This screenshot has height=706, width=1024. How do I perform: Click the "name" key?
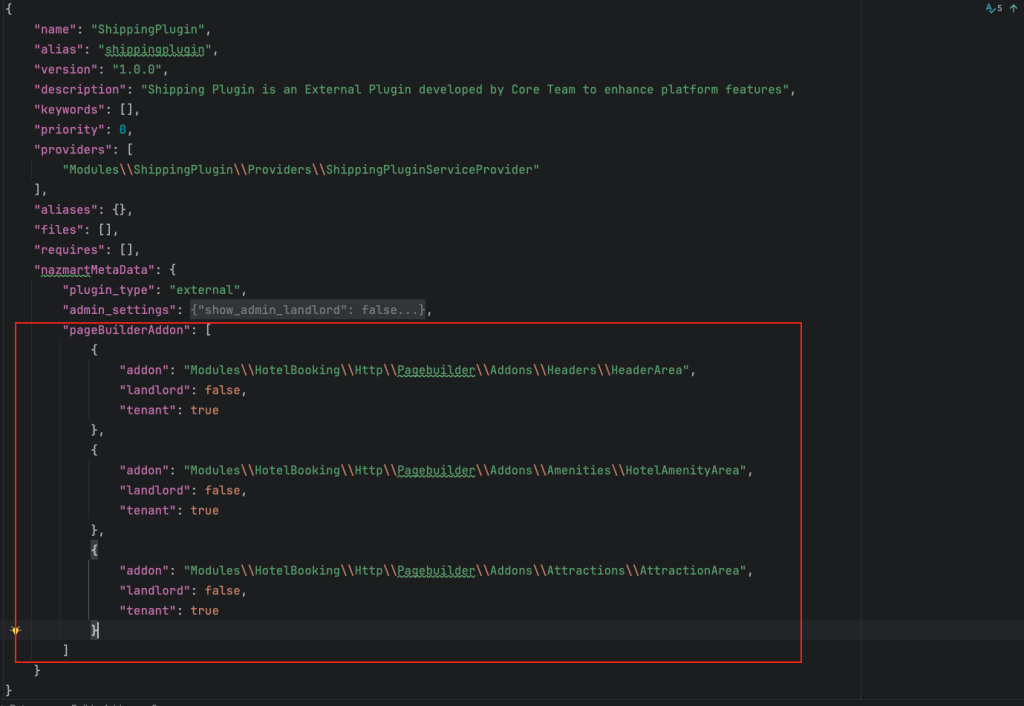coord(56,29)
